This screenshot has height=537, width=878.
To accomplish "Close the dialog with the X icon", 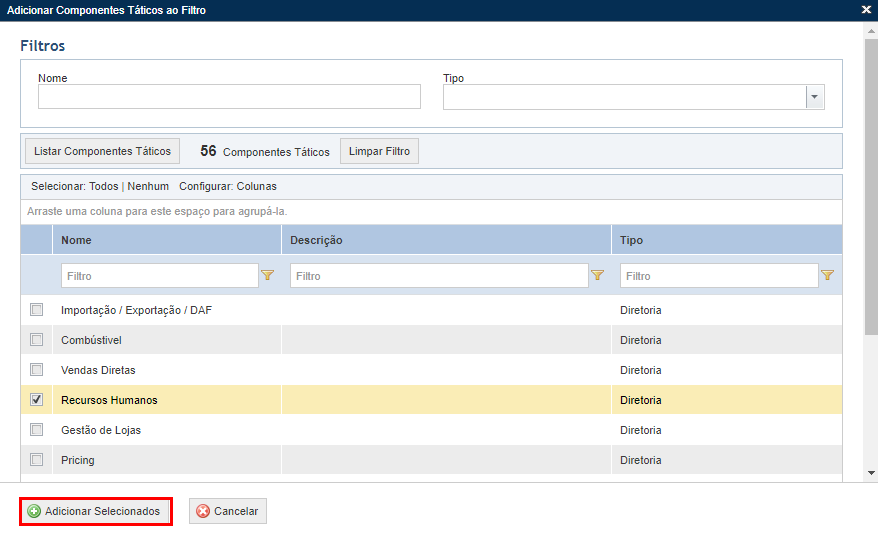I will click(x=866, y=10).
